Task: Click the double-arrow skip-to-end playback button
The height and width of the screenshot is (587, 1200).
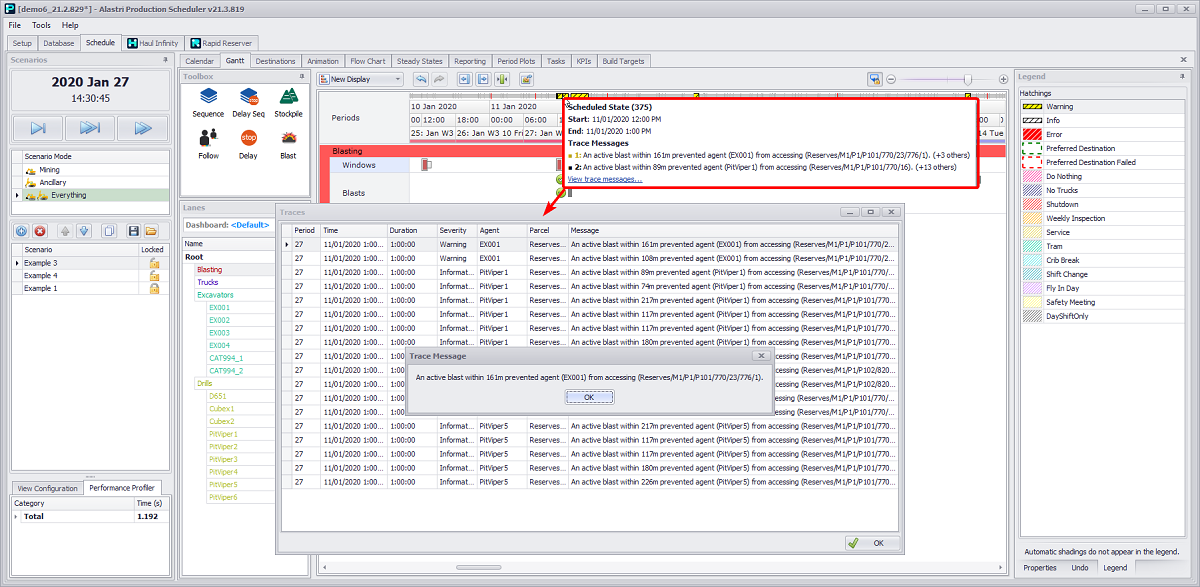Action: tap(90, 128)
